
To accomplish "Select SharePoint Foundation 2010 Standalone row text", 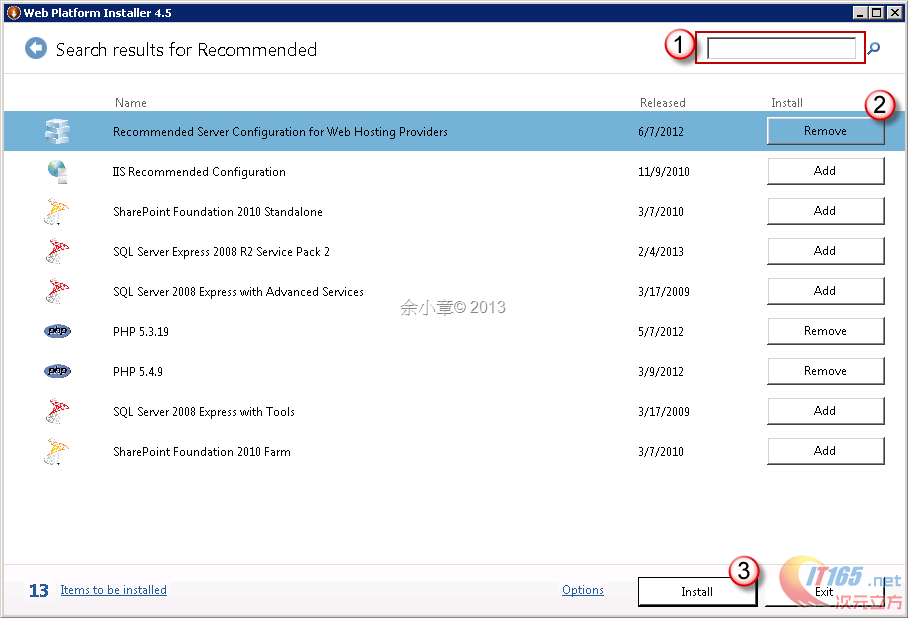I will 218,211.
